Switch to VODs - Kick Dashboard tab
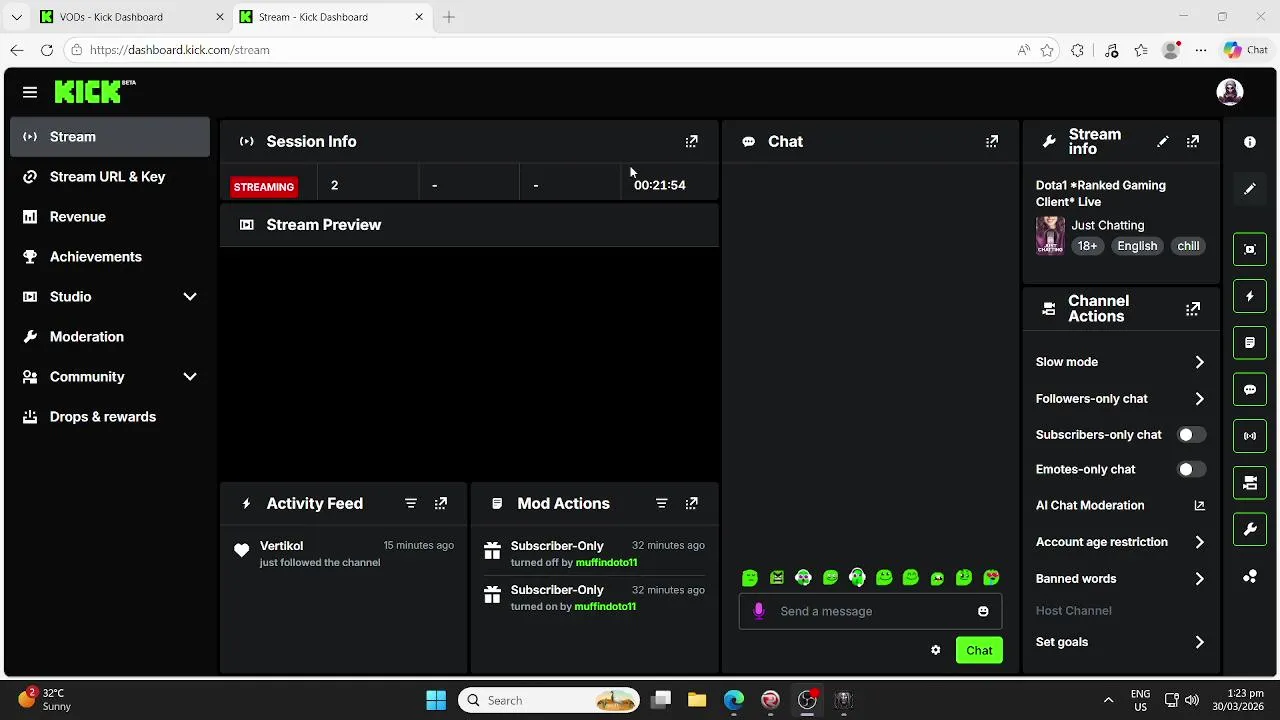 pos(130,17)
